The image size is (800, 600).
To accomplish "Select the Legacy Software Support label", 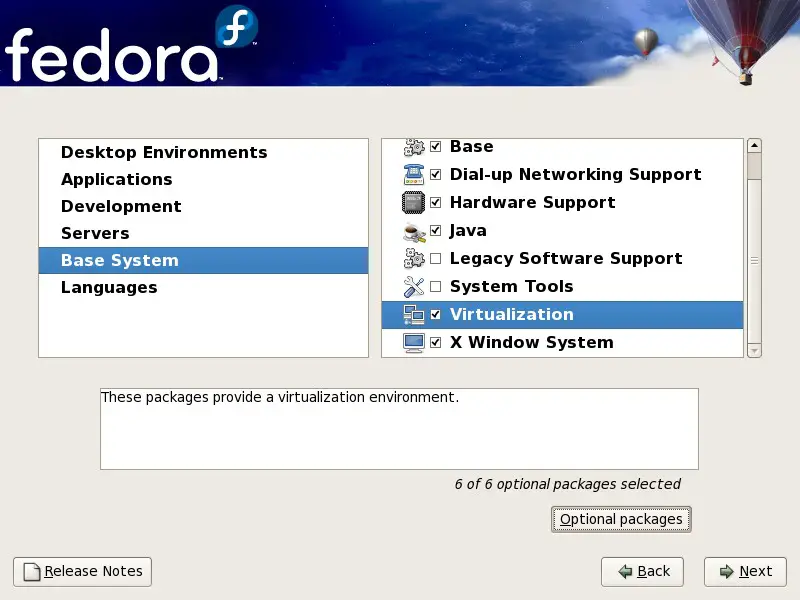I will 566,259.
